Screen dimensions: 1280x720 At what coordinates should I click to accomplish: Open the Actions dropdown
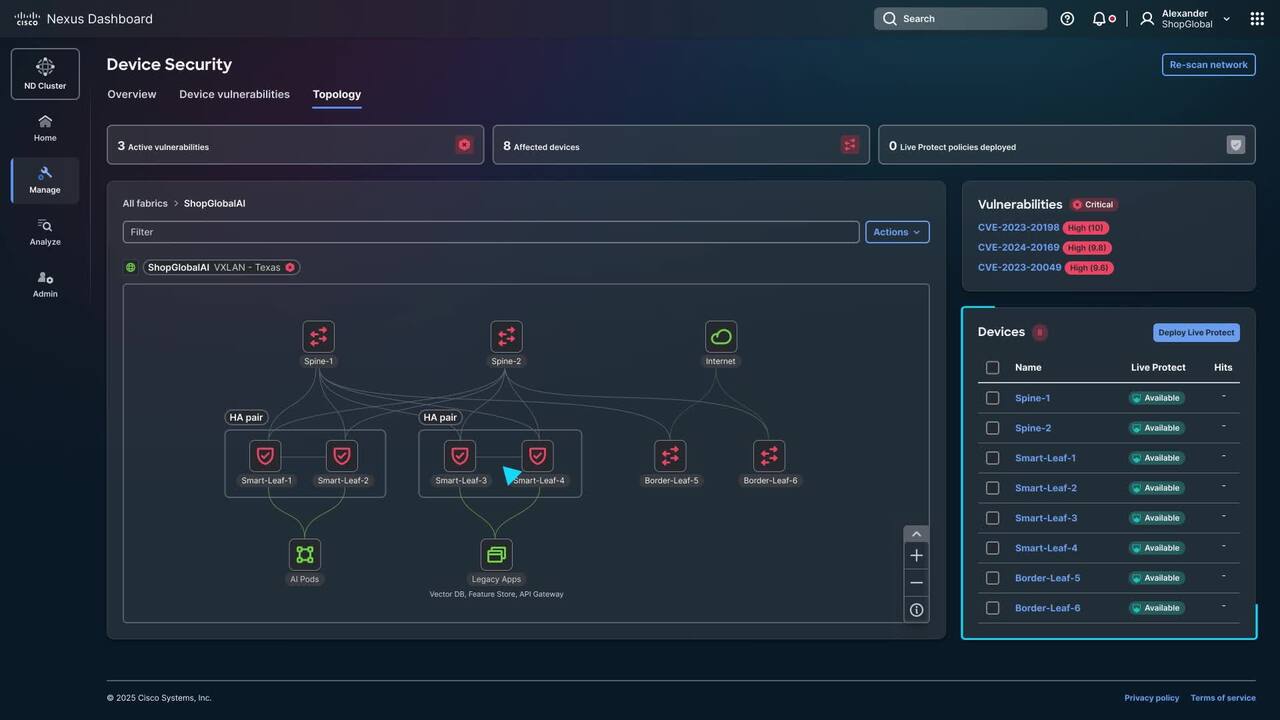(897, 232)
